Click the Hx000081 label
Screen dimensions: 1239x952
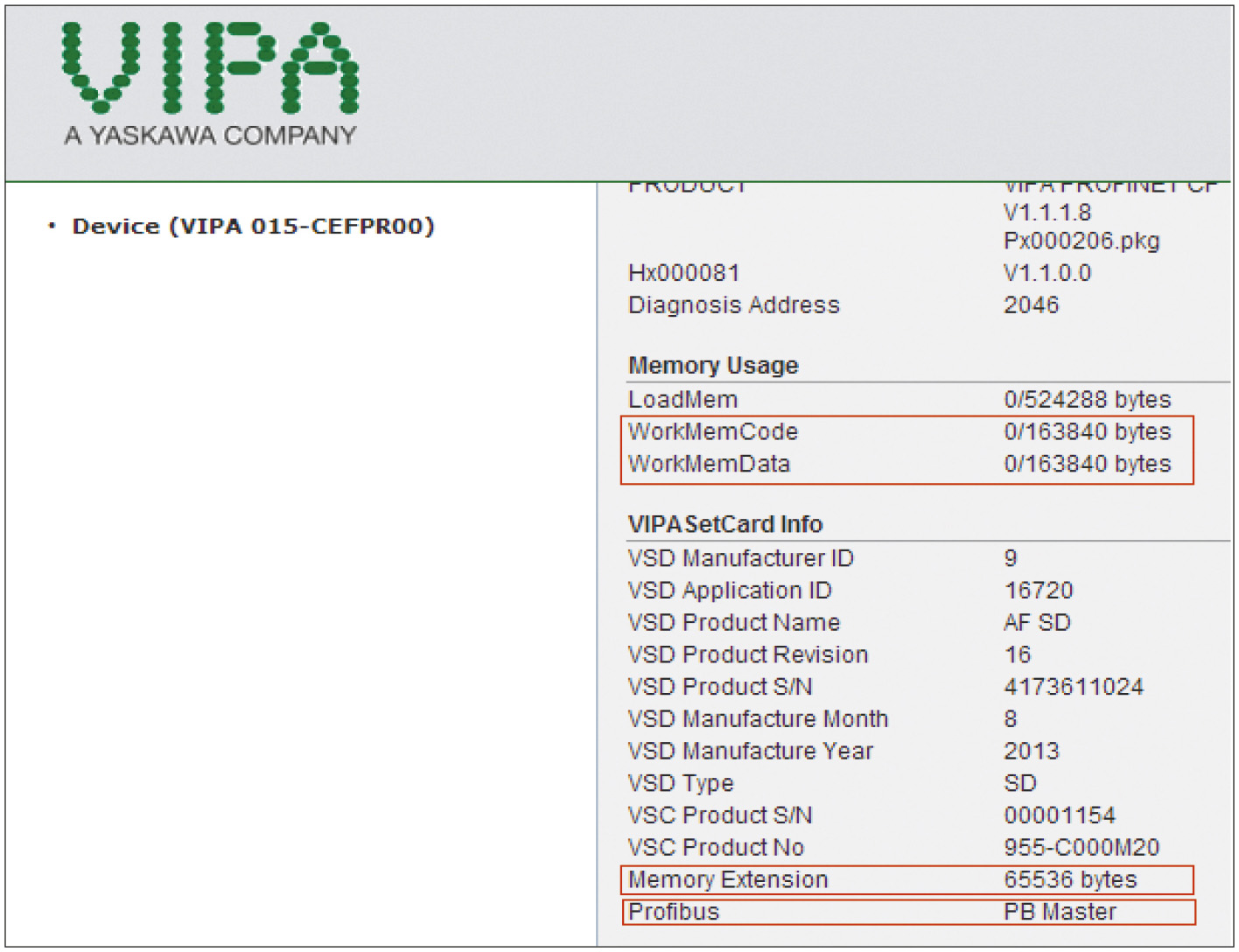[x=684, y=273]
